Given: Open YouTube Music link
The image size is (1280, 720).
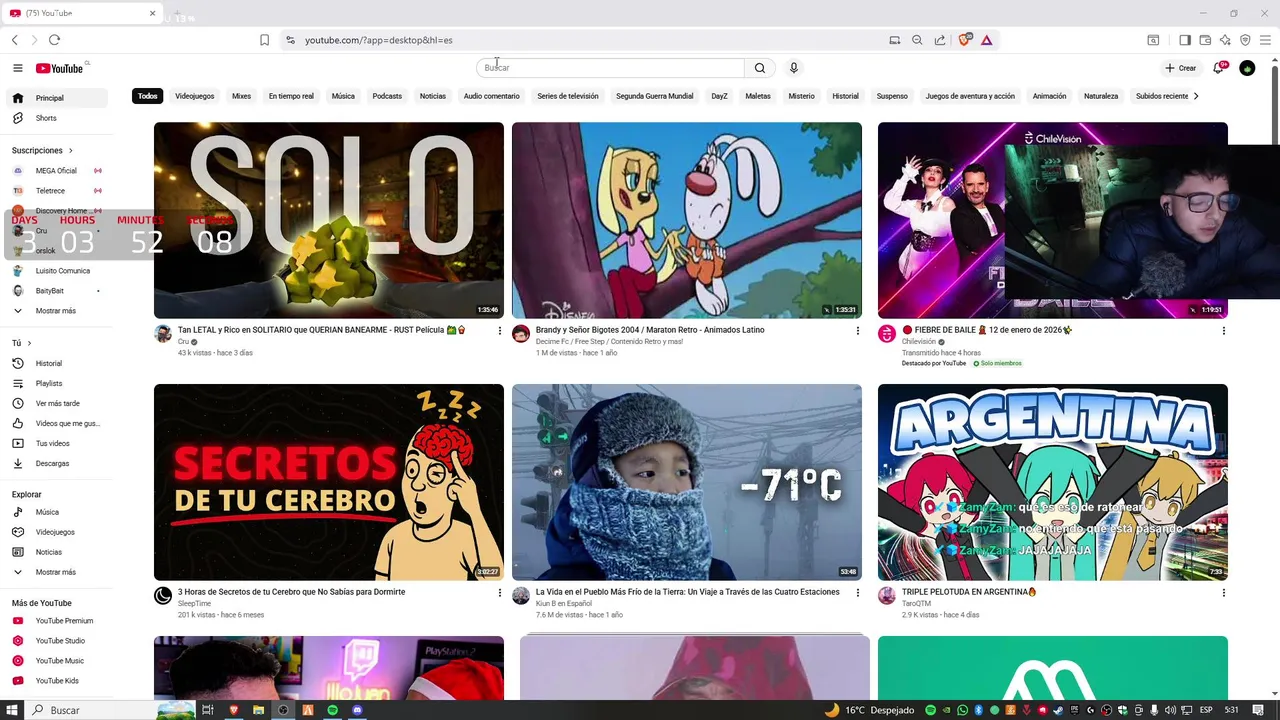Looking at the screenshot, I should coord(59,661).
